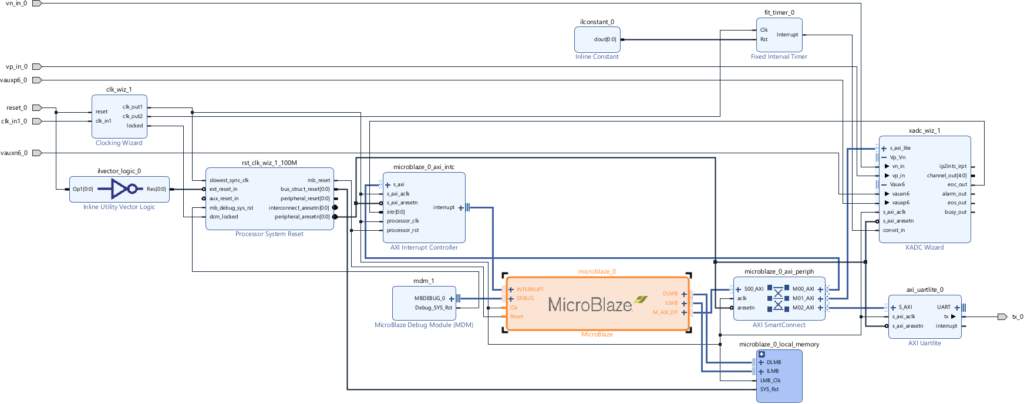The width and height of the screenshot is (1024, 404).
Task: Click the tx_0 output port
Action: (1002, 317)
